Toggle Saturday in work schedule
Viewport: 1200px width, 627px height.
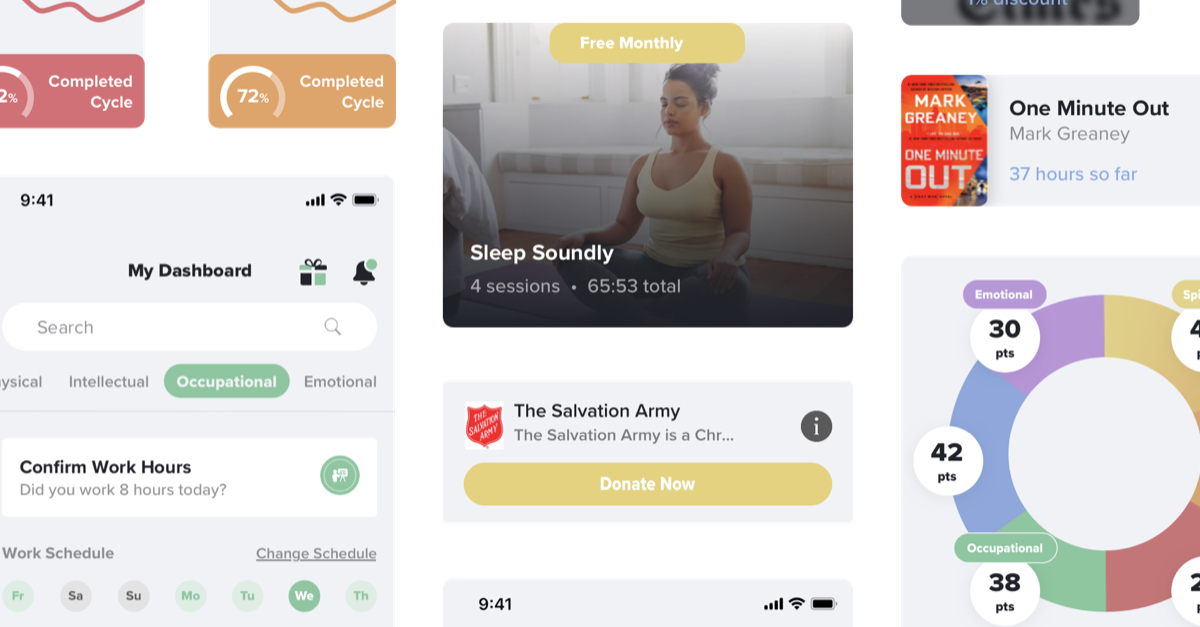point(75,596)
